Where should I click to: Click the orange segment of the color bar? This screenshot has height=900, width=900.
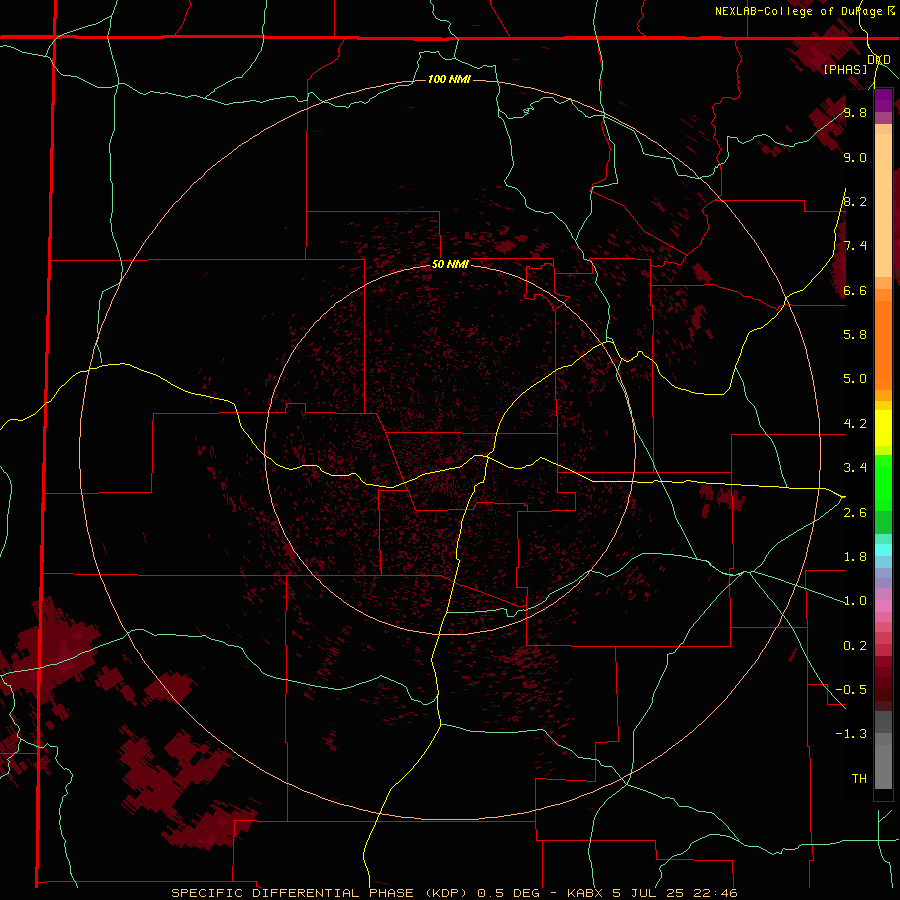pyautogui.click(x=883, y=344)
